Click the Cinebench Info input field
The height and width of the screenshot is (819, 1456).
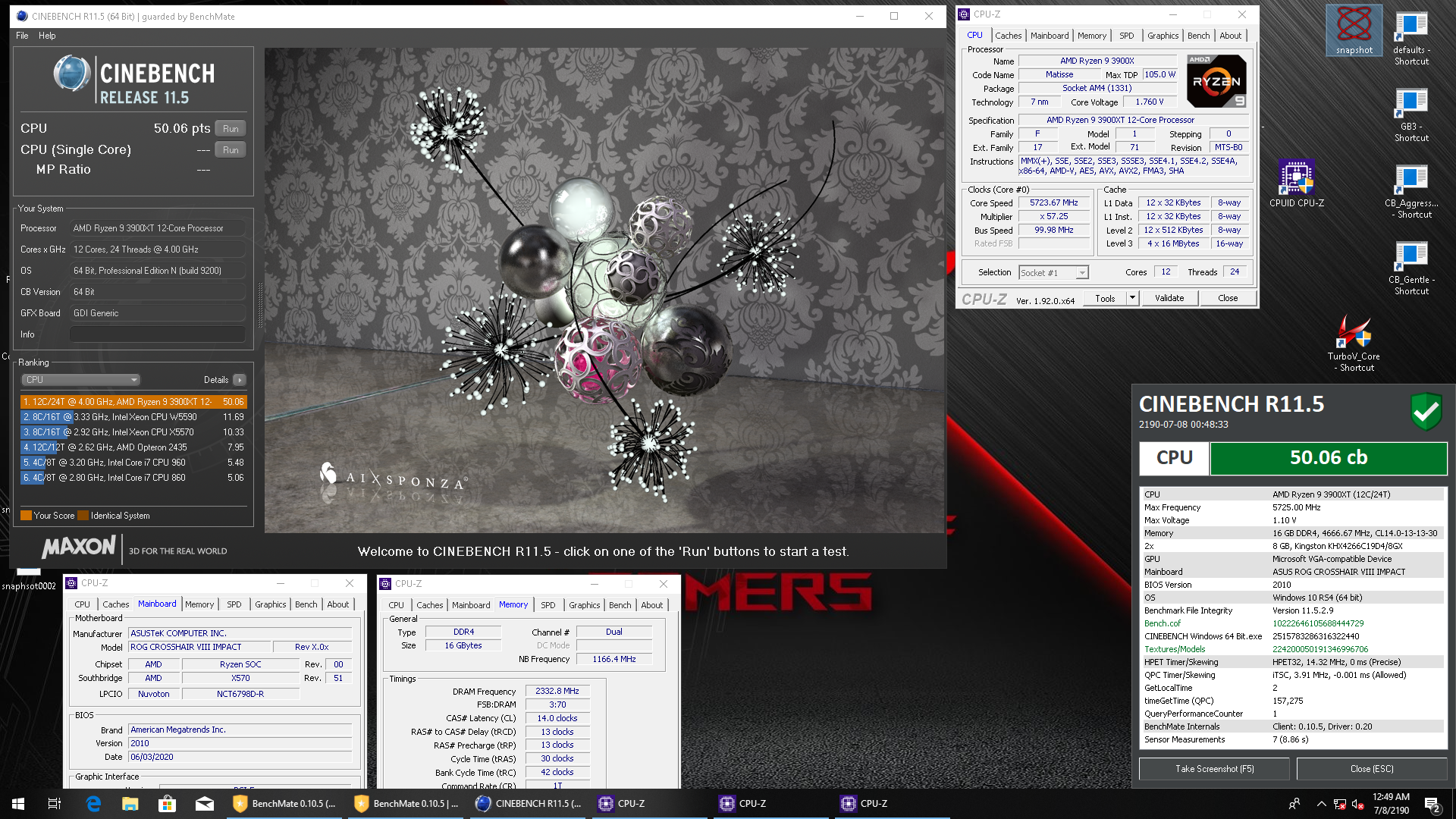(x=158, y=334)
